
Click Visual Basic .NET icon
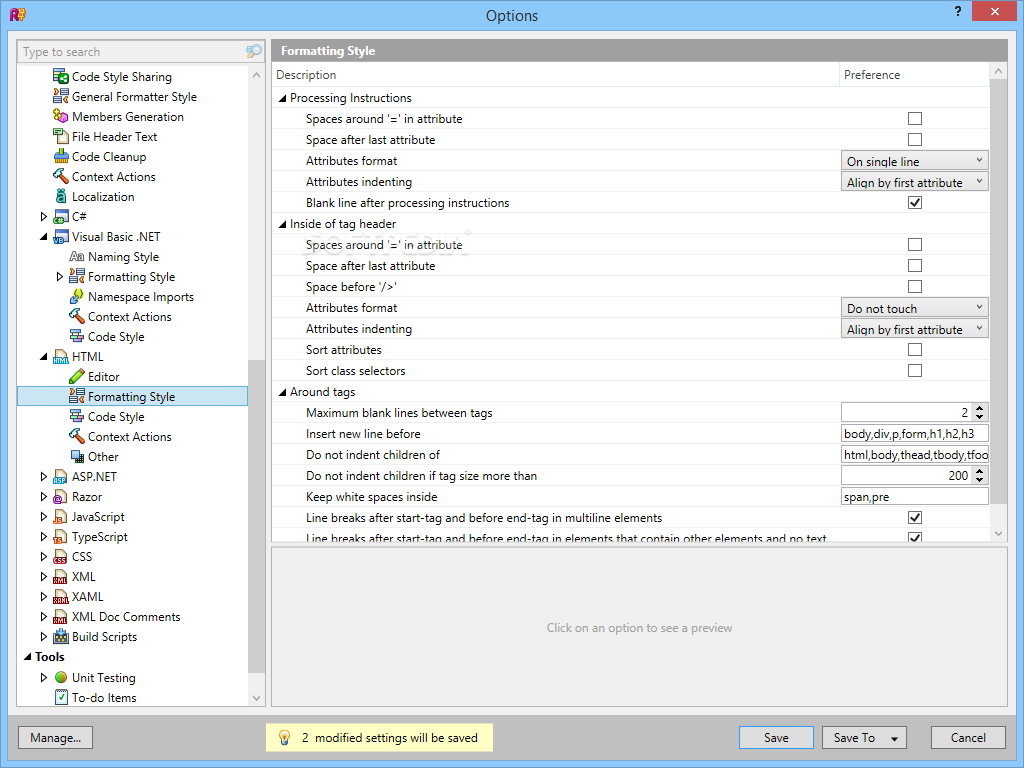pos(61,237)
